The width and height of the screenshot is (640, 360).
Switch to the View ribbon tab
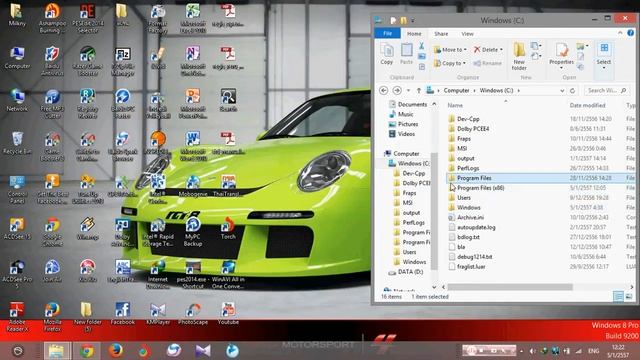pyautogui.click(x=467, y=34)
